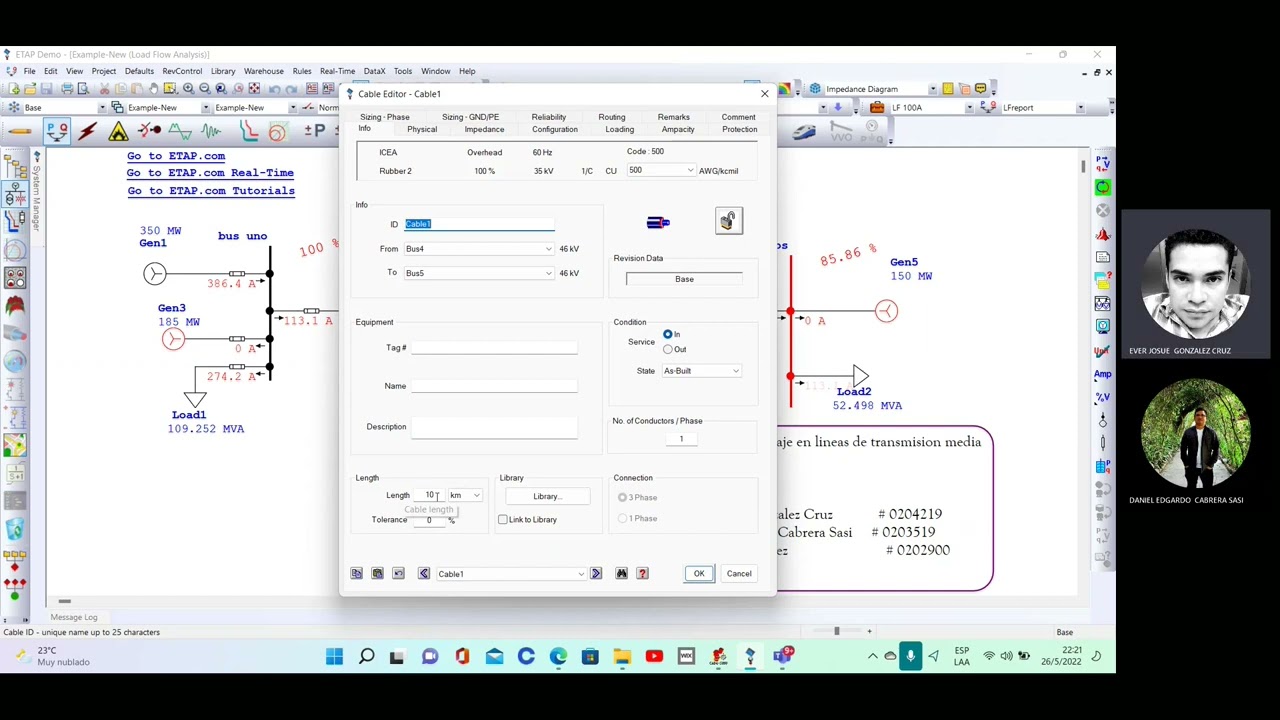Screen dimensions: 1280x720
Task: Open the RevControl menu
Action: tap(182, 71)
